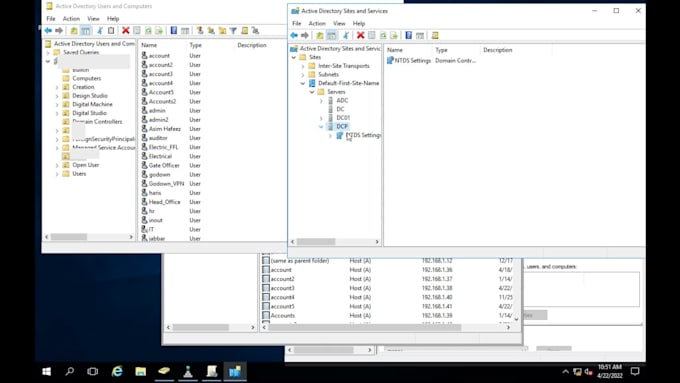Image resolution: width=680 pixels, height=383 pixels.
Task: Expand the Creation organizational unit
Action: pos(57,87)
